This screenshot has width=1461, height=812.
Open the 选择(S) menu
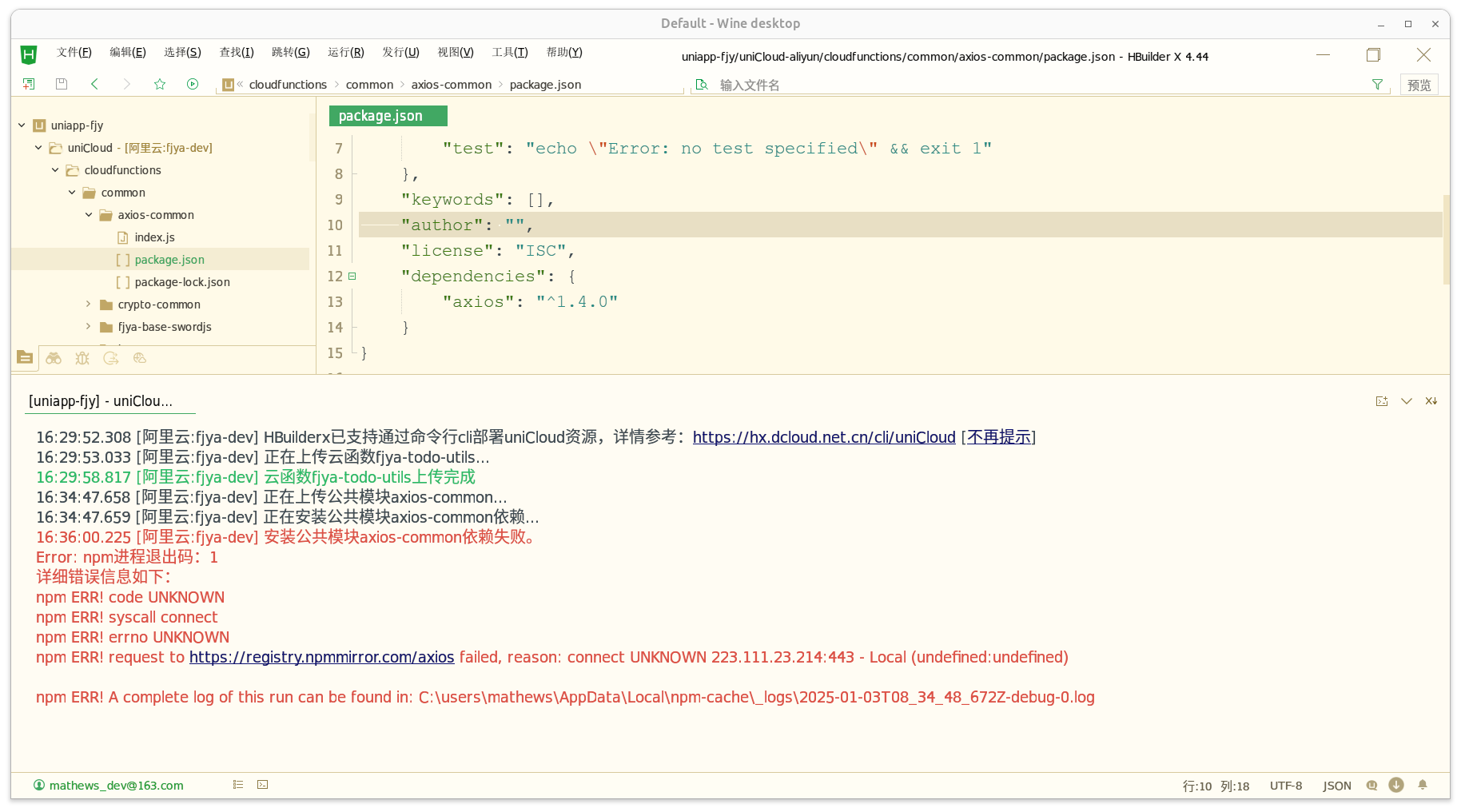tap(182, 53)
